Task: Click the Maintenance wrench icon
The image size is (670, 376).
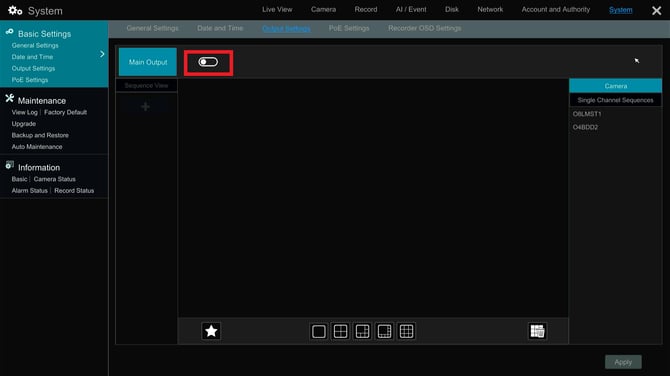Action: click(x=9, y=98)
